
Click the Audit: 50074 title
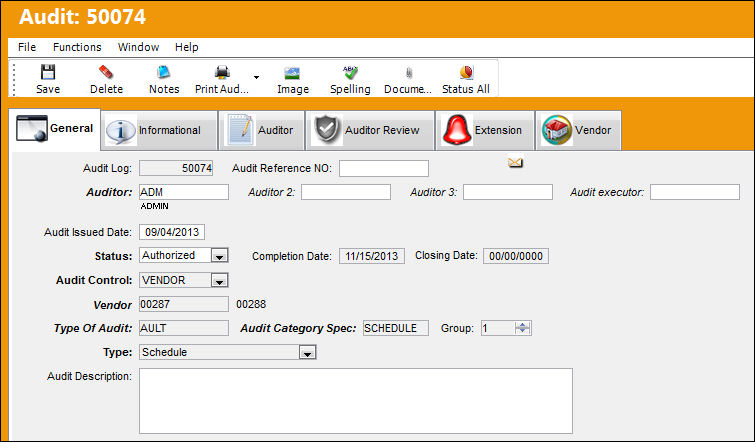(x=82, y=17)
